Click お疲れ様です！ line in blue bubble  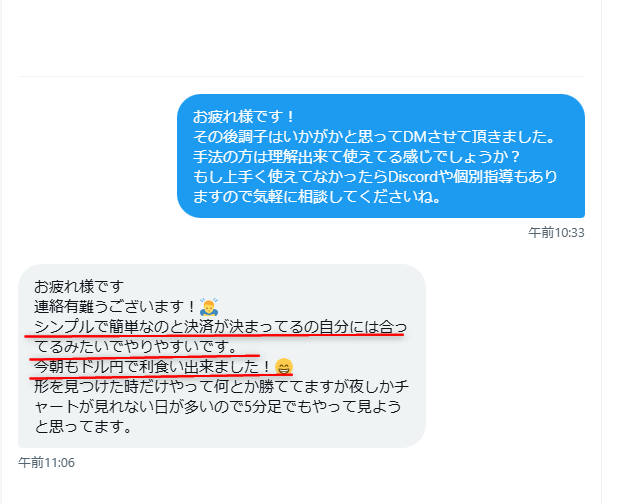tap(244, 117)
